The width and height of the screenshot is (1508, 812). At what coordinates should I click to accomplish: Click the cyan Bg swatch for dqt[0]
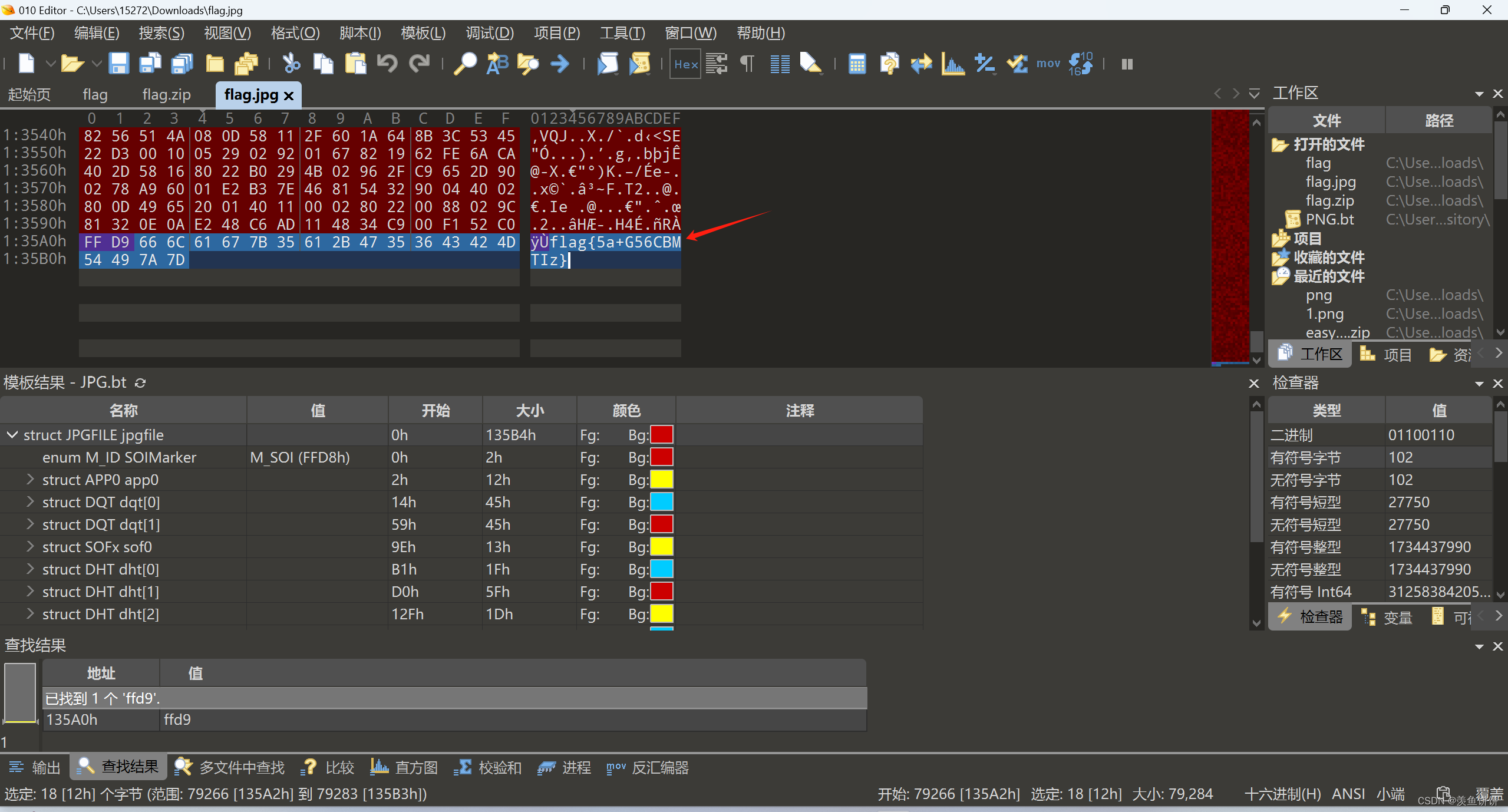coord(661,502)
